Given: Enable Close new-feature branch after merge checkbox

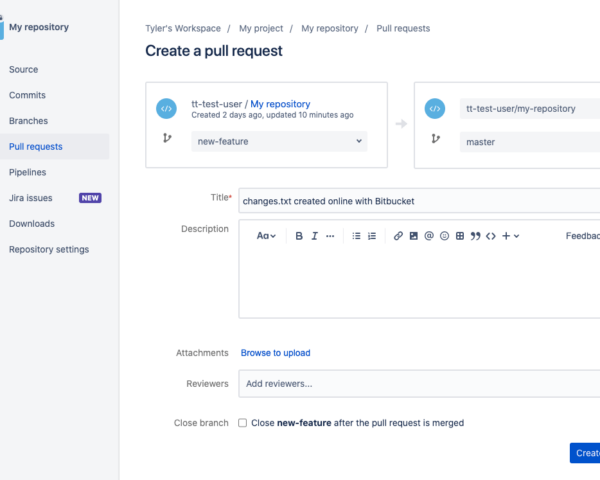Looking at the screenshot, I should (242, 423).
